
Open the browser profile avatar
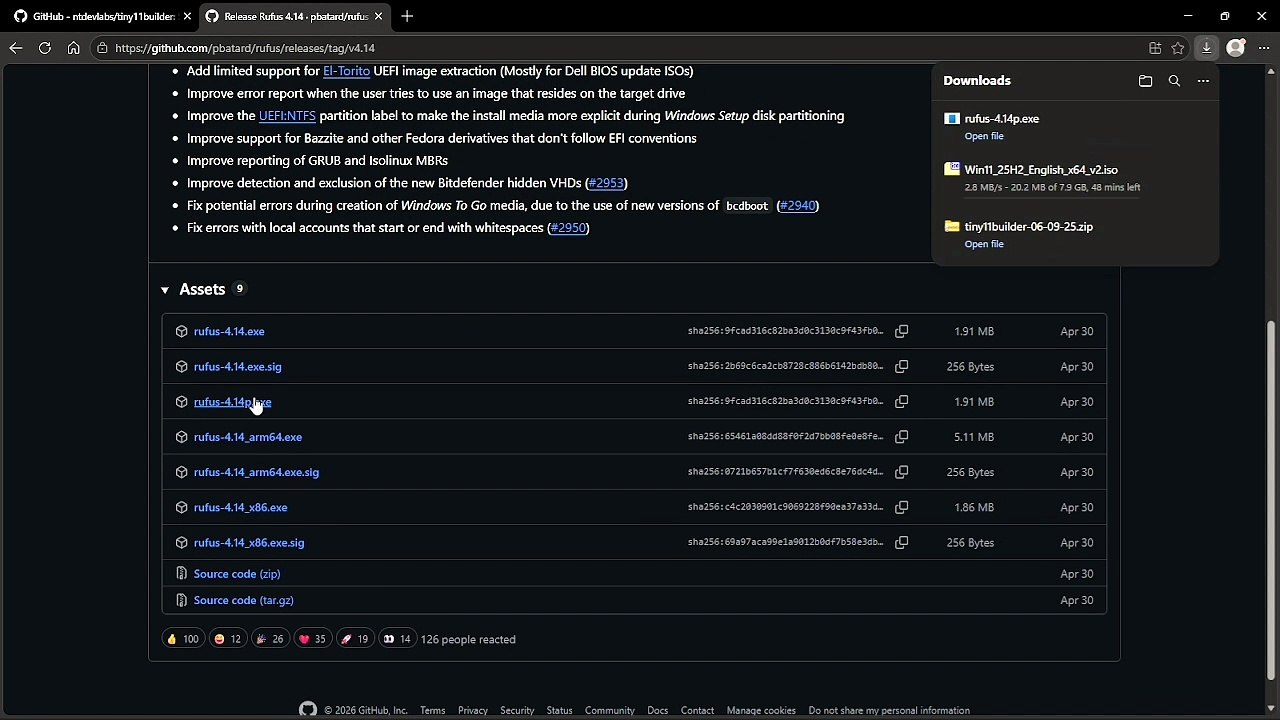point(1236,48)
